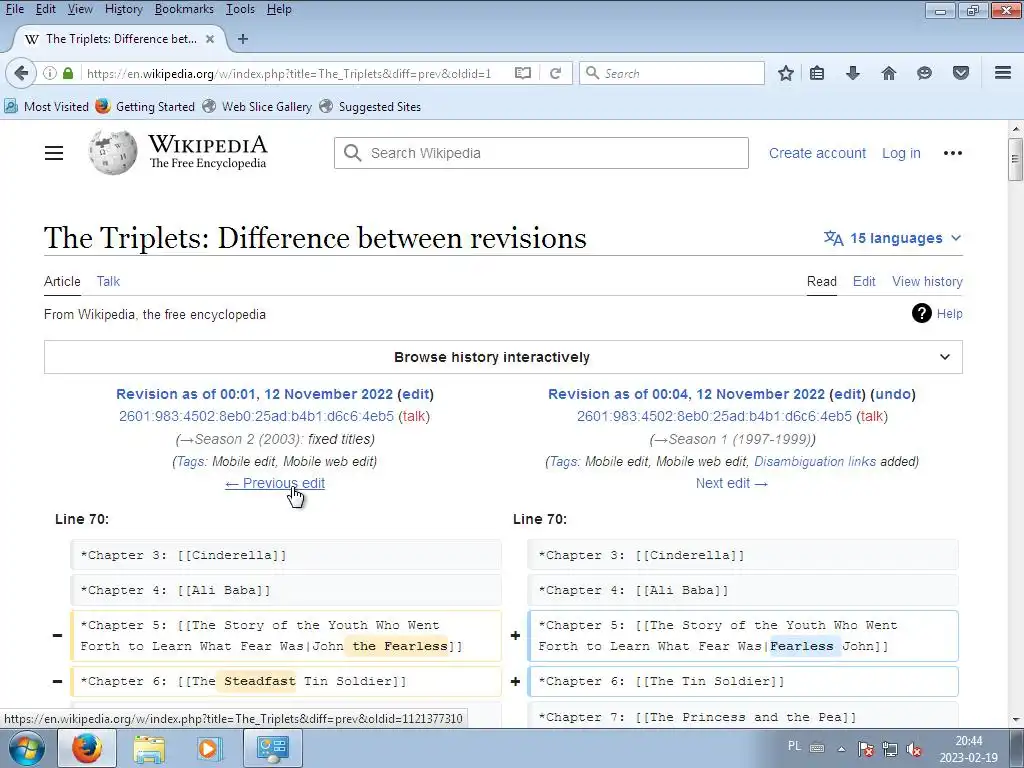
Task: Switch to the View history tab
Action: pos(927,281)
